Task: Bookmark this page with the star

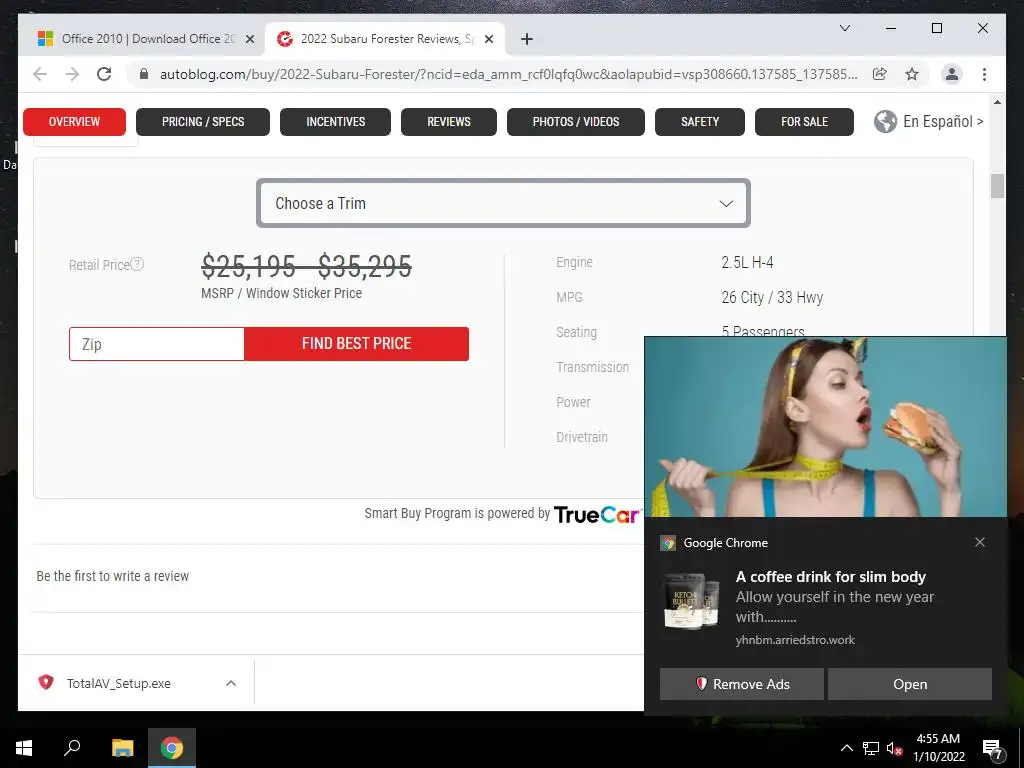Action: click(912, 74)
